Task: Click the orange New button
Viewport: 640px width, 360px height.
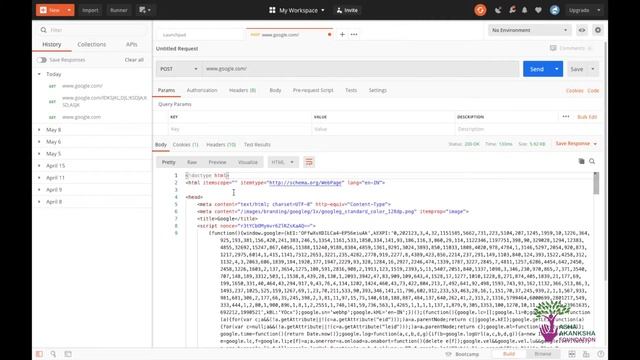Action: [x=50, y=10]
